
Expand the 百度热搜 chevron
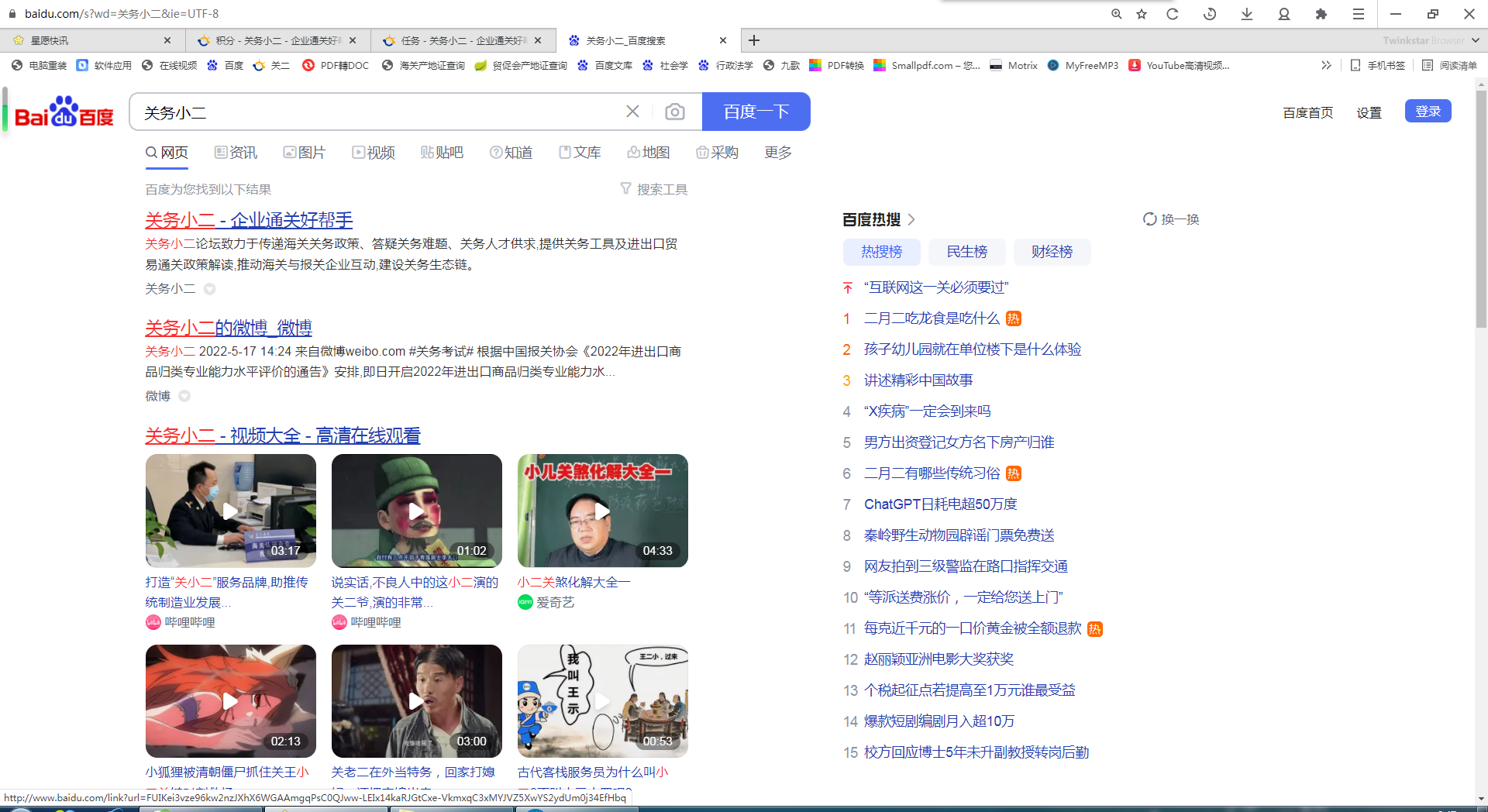pos(911,219)
